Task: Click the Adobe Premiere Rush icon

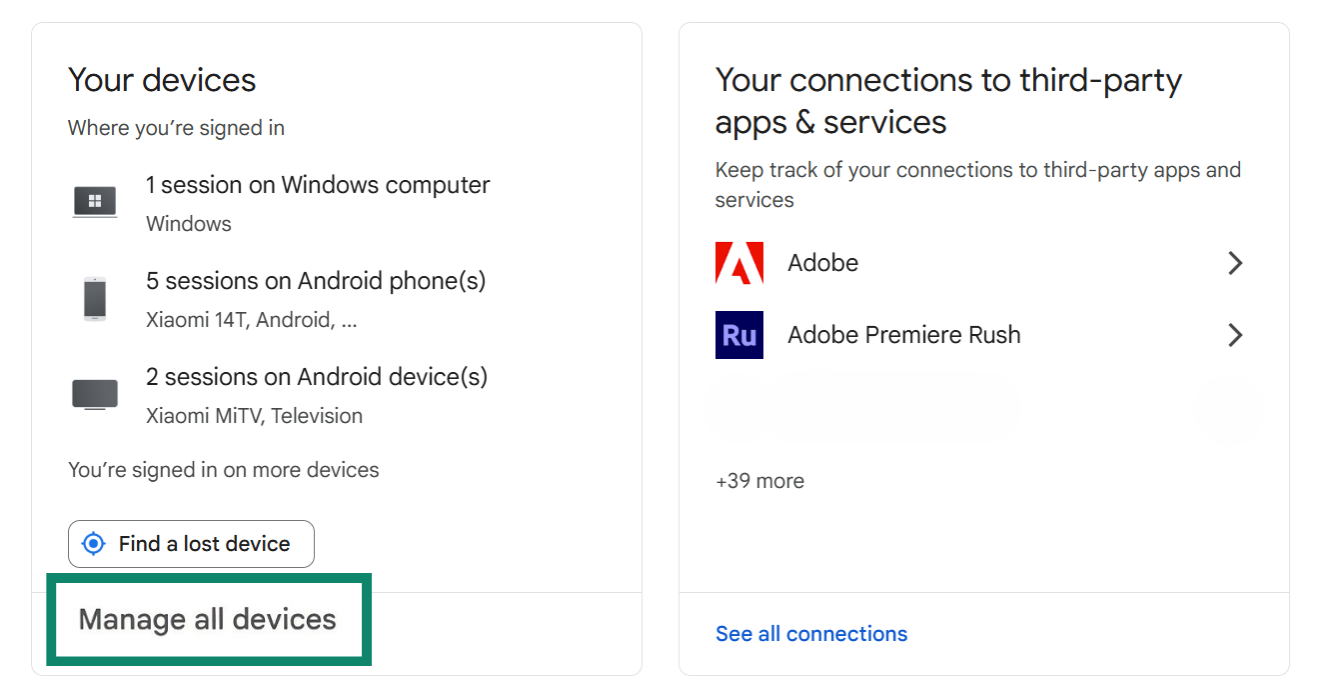Action: click(738, 334)
